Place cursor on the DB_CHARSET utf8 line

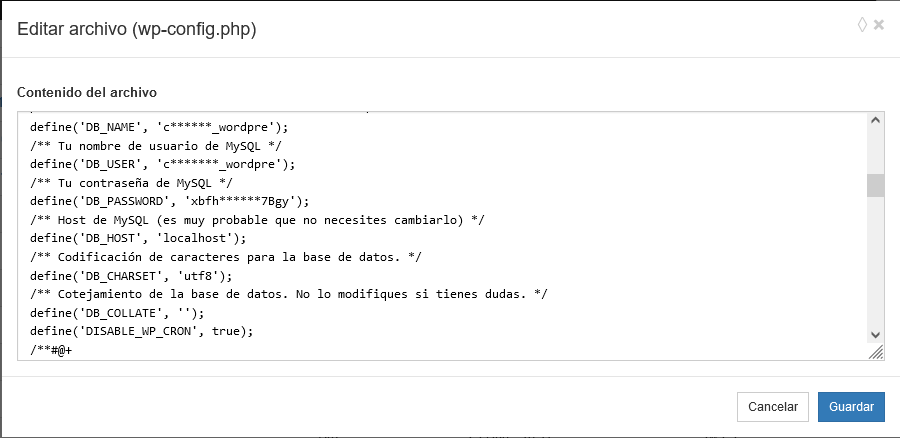tap(131, 273)
